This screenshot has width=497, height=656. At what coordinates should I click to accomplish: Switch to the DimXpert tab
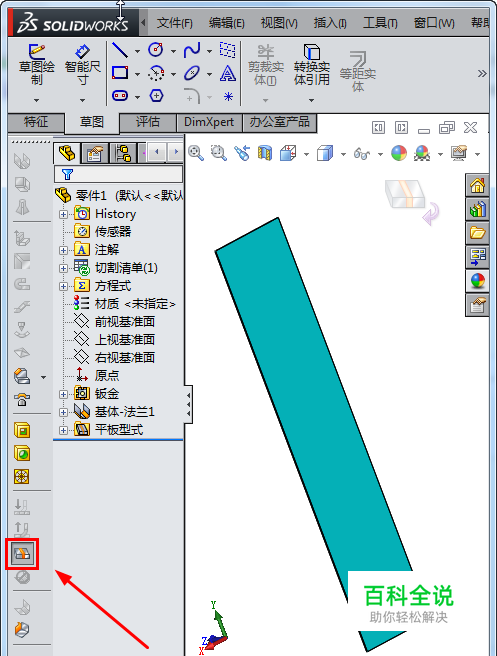[209, 122]
